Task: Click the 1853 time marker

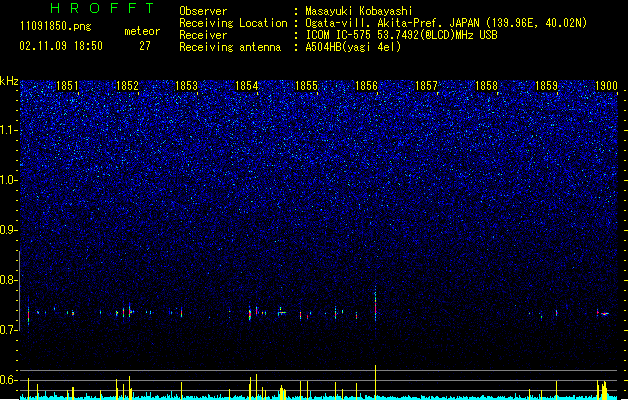Action: click(187, 85)
